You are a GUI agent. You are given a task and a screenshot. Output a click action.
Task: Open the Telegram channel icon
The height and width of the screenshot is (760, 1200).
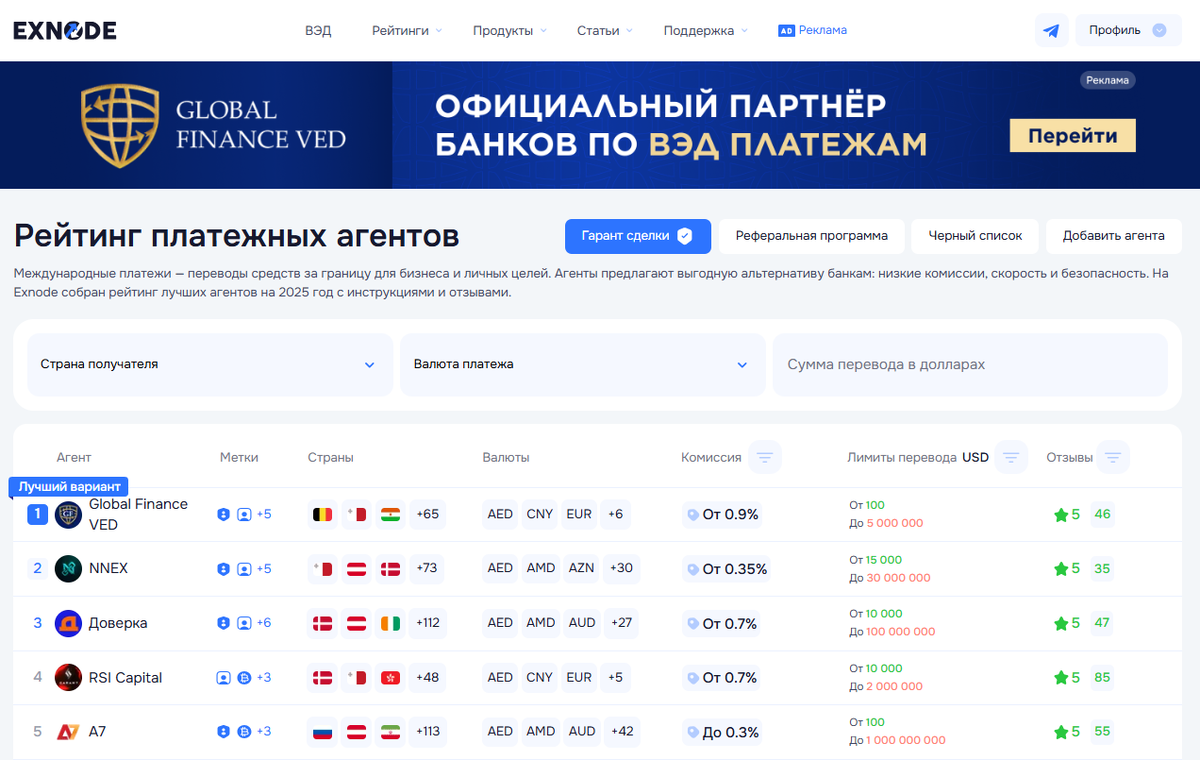pos(1051,30)
